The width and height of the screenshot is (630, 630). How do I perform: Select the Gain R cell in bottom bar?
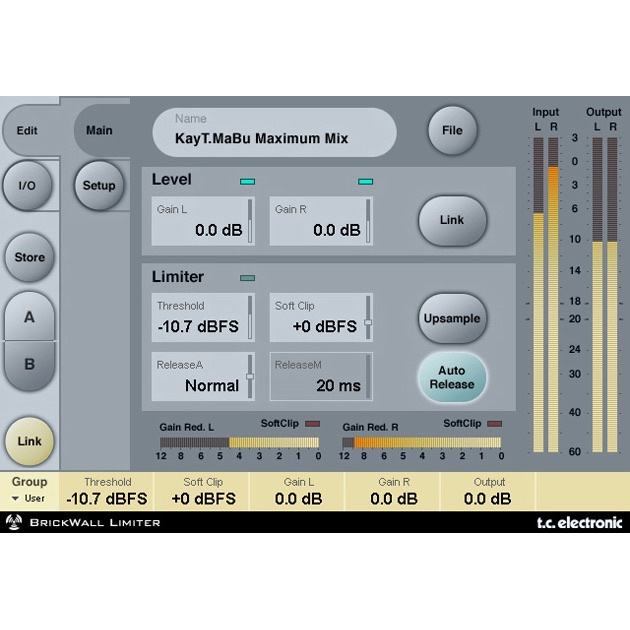[x=394, y=491]
